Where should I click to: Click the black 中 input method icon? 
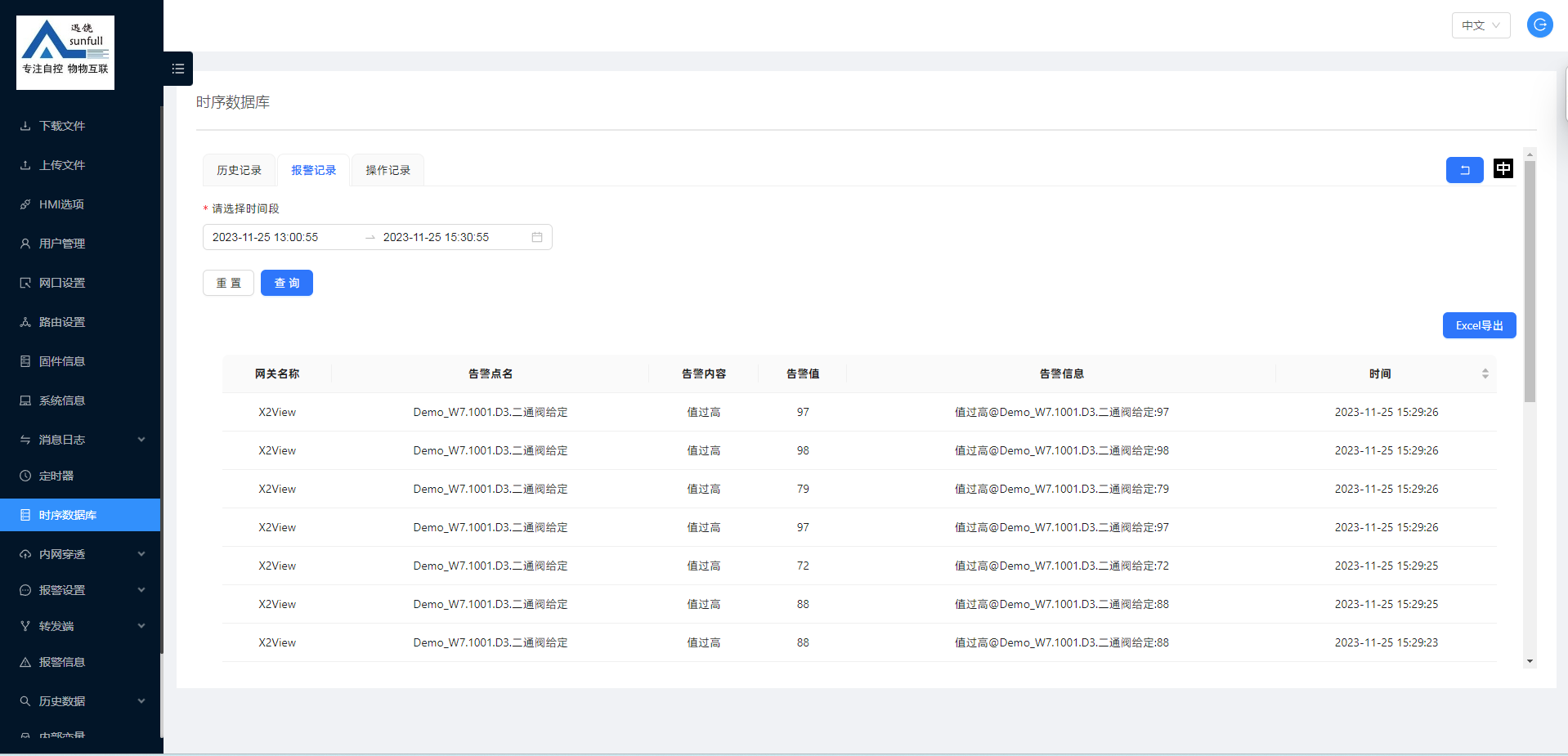pyautogui.click(x=1503, y=168)
